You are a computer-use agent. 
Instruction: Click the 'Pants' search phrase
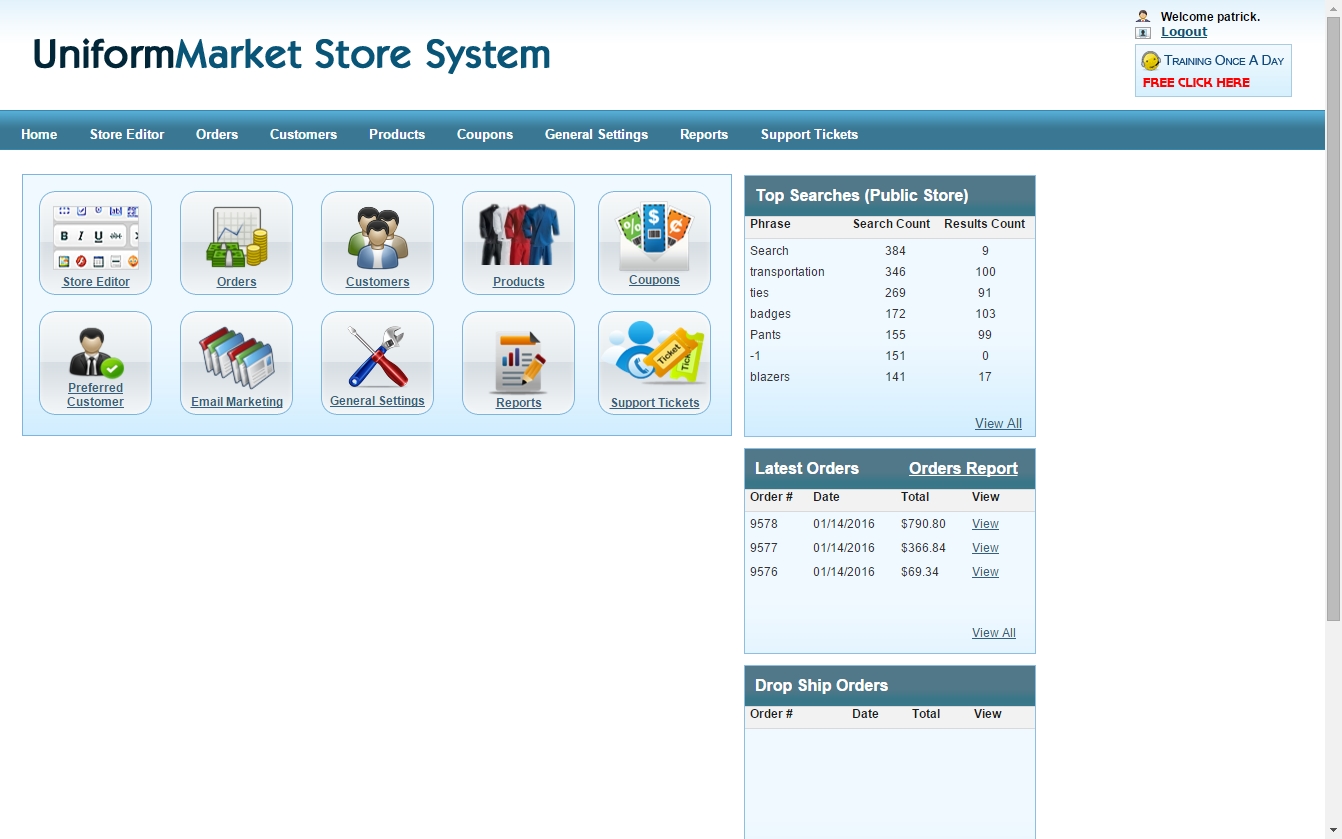point(766,335)
